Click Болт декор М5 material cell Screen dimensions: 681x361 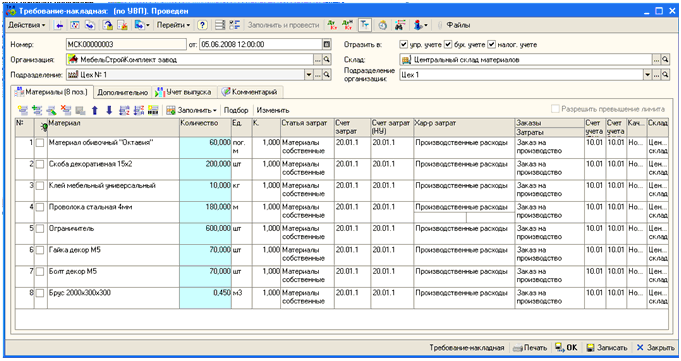(113, 276)
